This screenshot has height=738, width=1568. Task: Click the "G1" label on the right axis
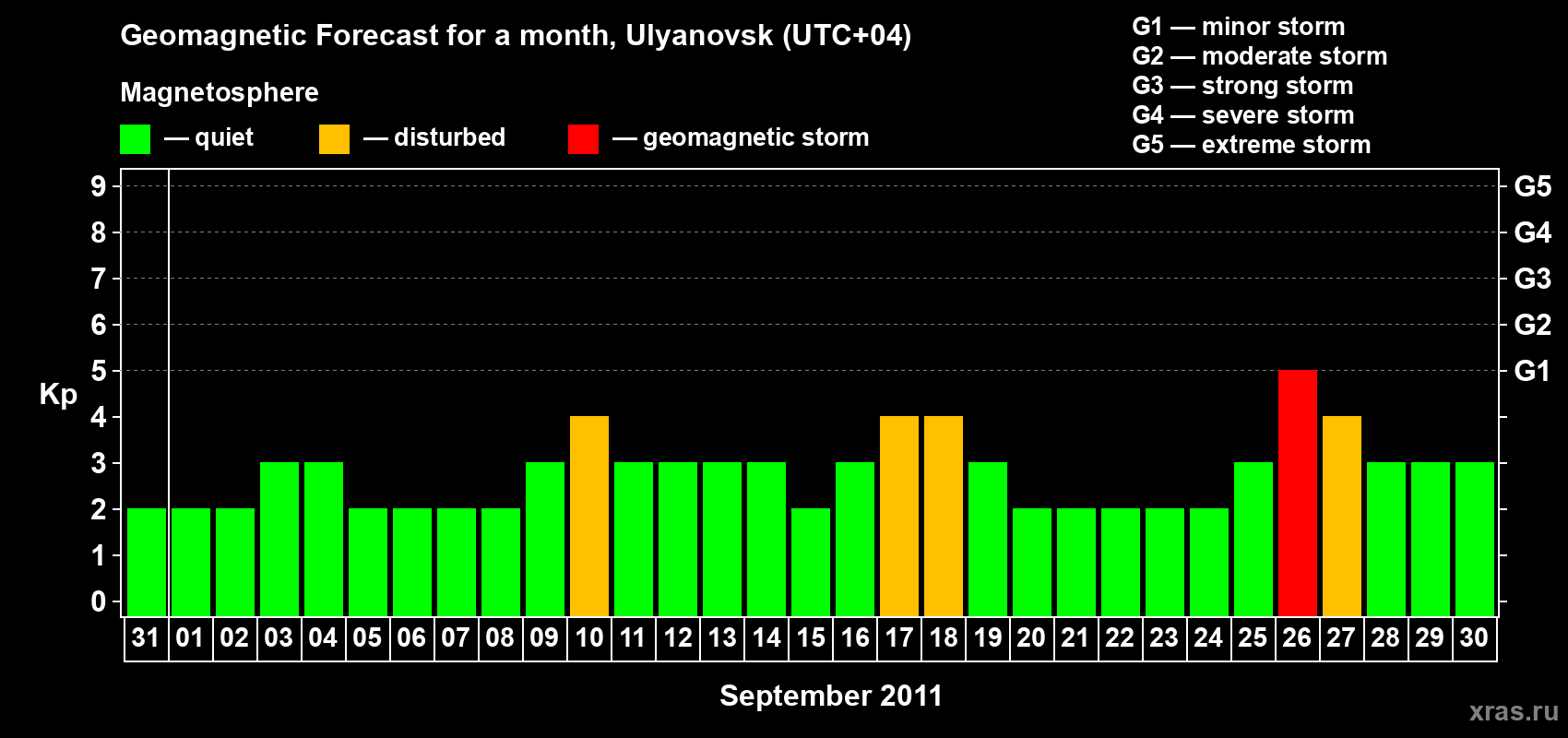click(1532, 371)
